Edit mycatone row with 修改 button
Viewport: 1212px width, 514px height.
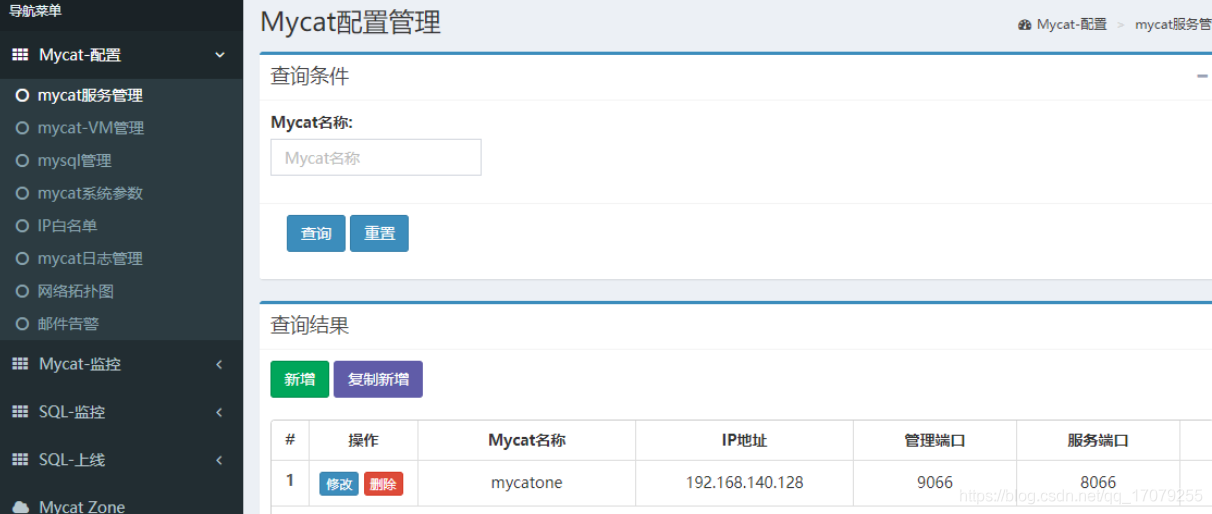339,484
